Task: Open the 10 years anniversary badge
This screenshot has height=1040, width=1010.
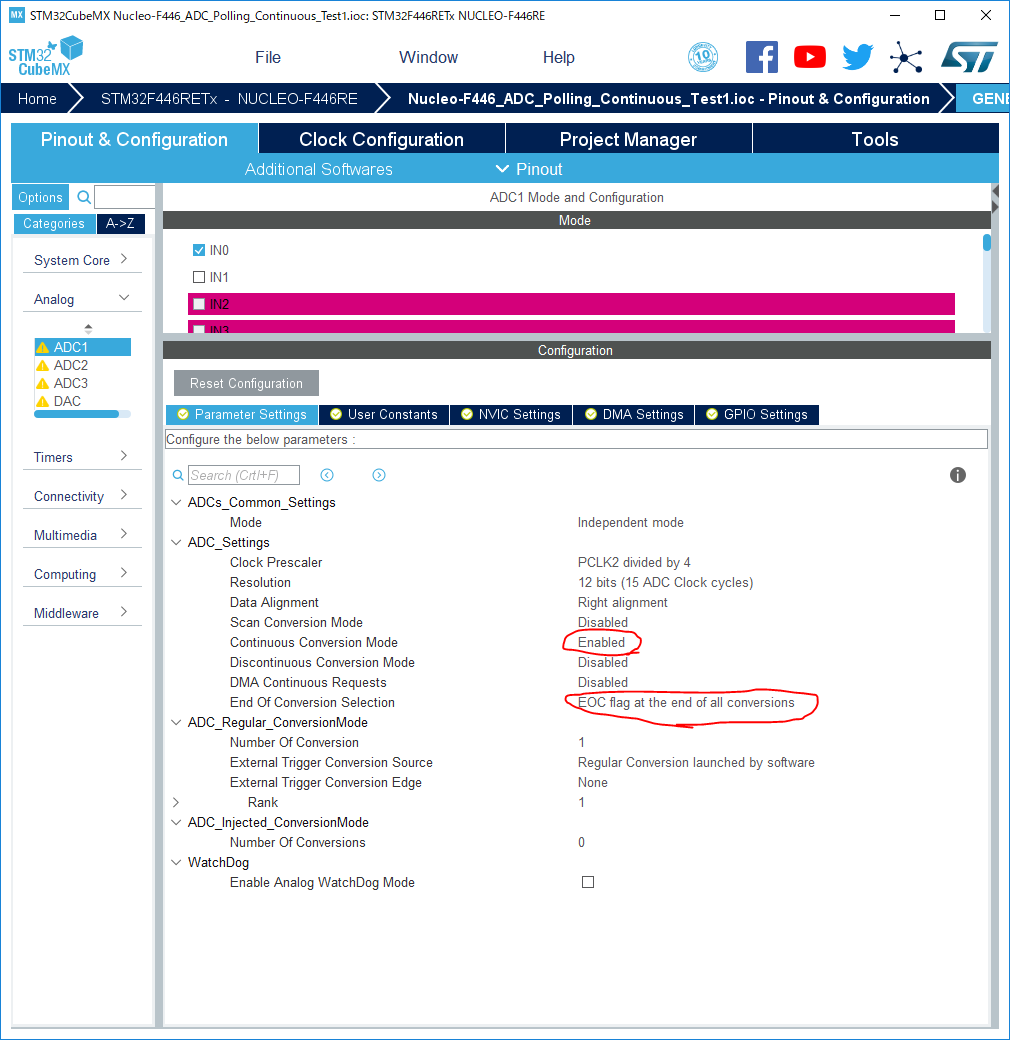Action: pyautogui.click(x=703, y=57)
